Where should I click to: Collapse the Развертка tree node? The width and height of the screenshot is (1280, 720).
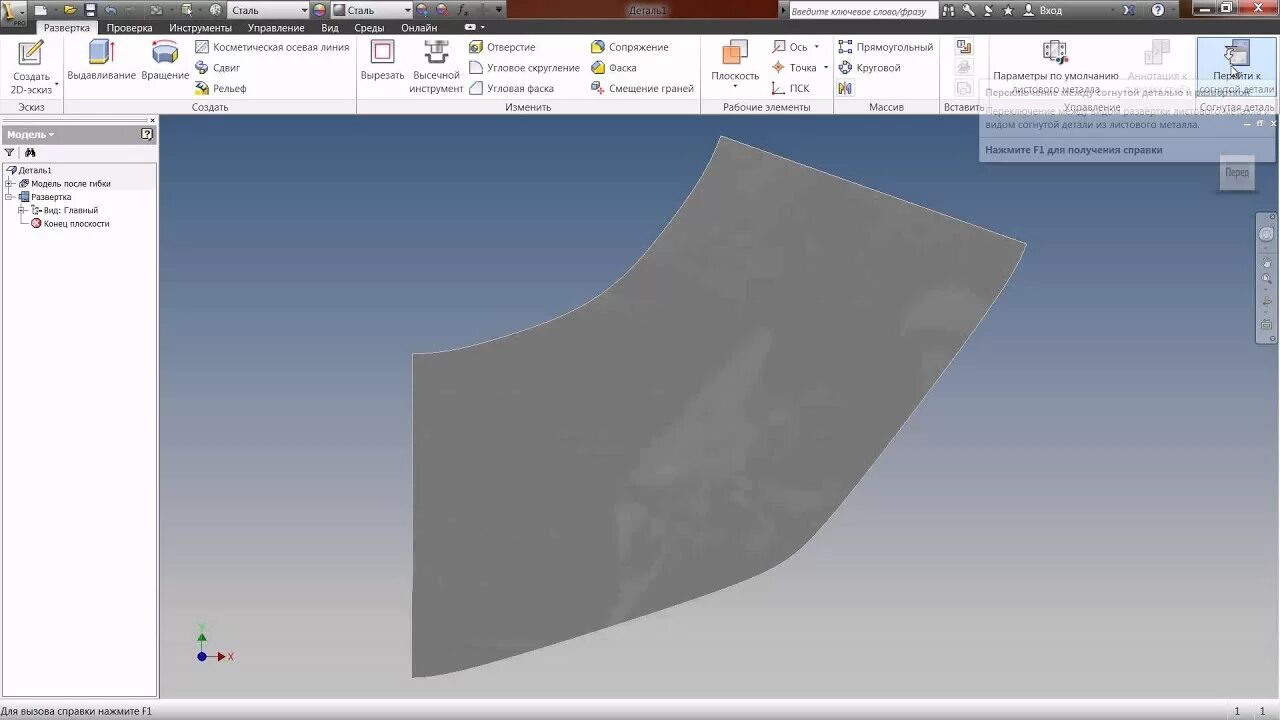coord(10,197)
